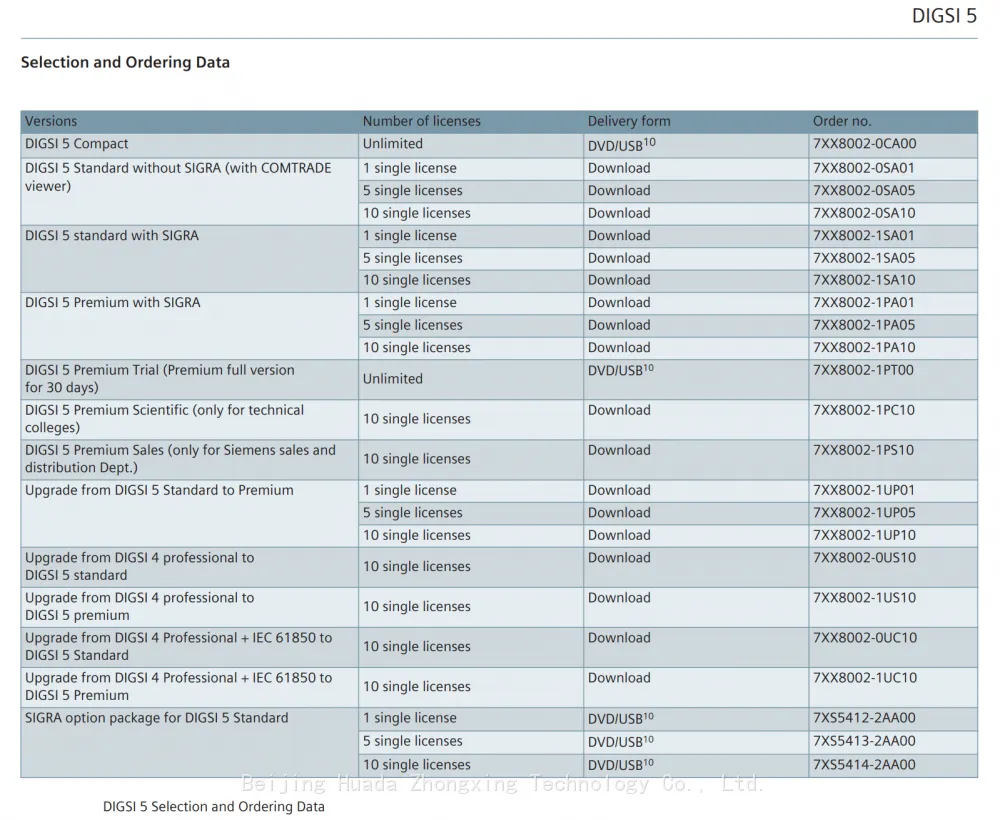Click order number 7XX8002-0SA01
This screenshot has height=820, width=1000.
click(x=864, y=168)
